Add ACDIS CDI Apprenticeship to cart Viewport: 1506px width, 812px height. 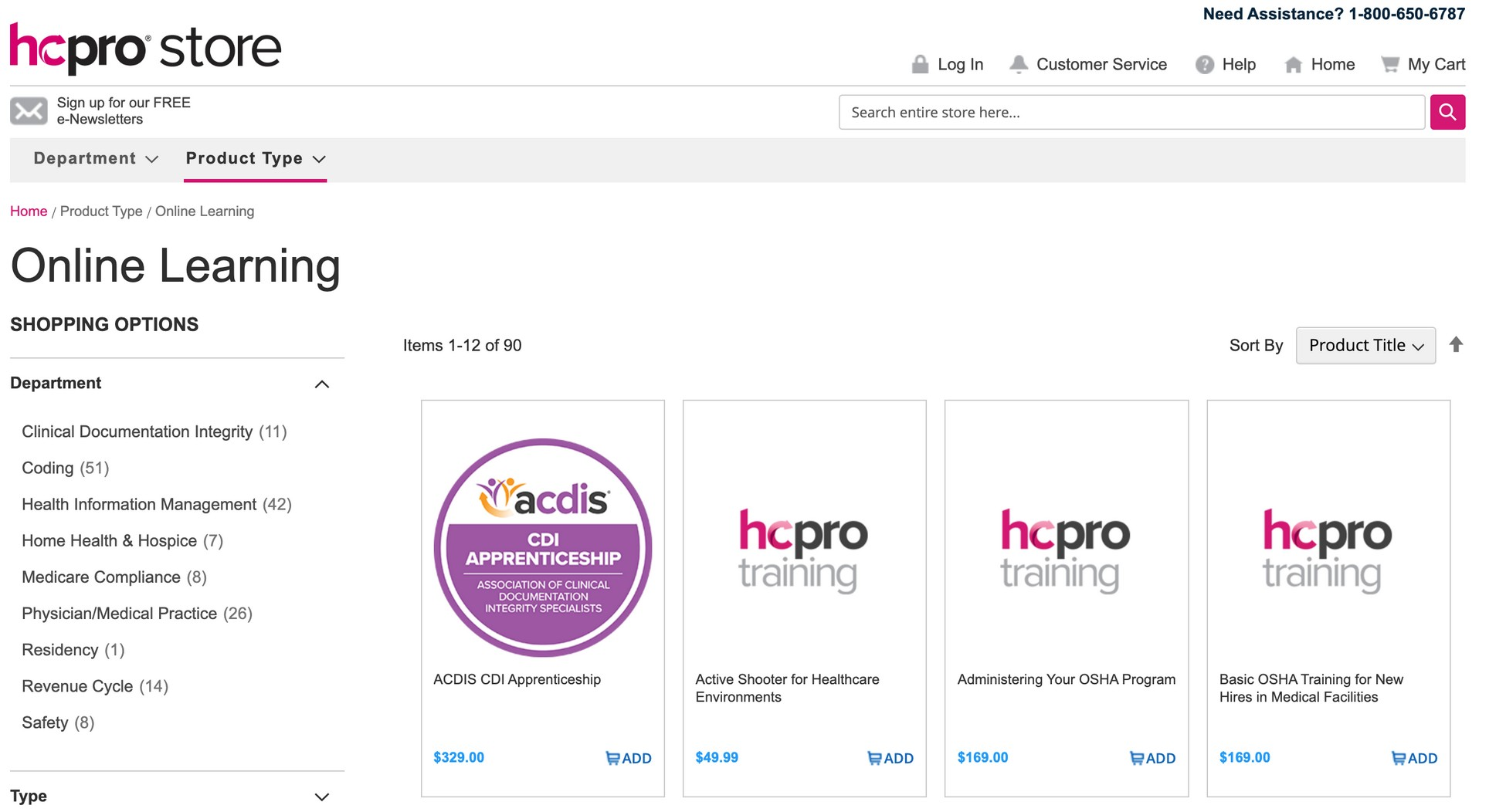coord(628,758)
